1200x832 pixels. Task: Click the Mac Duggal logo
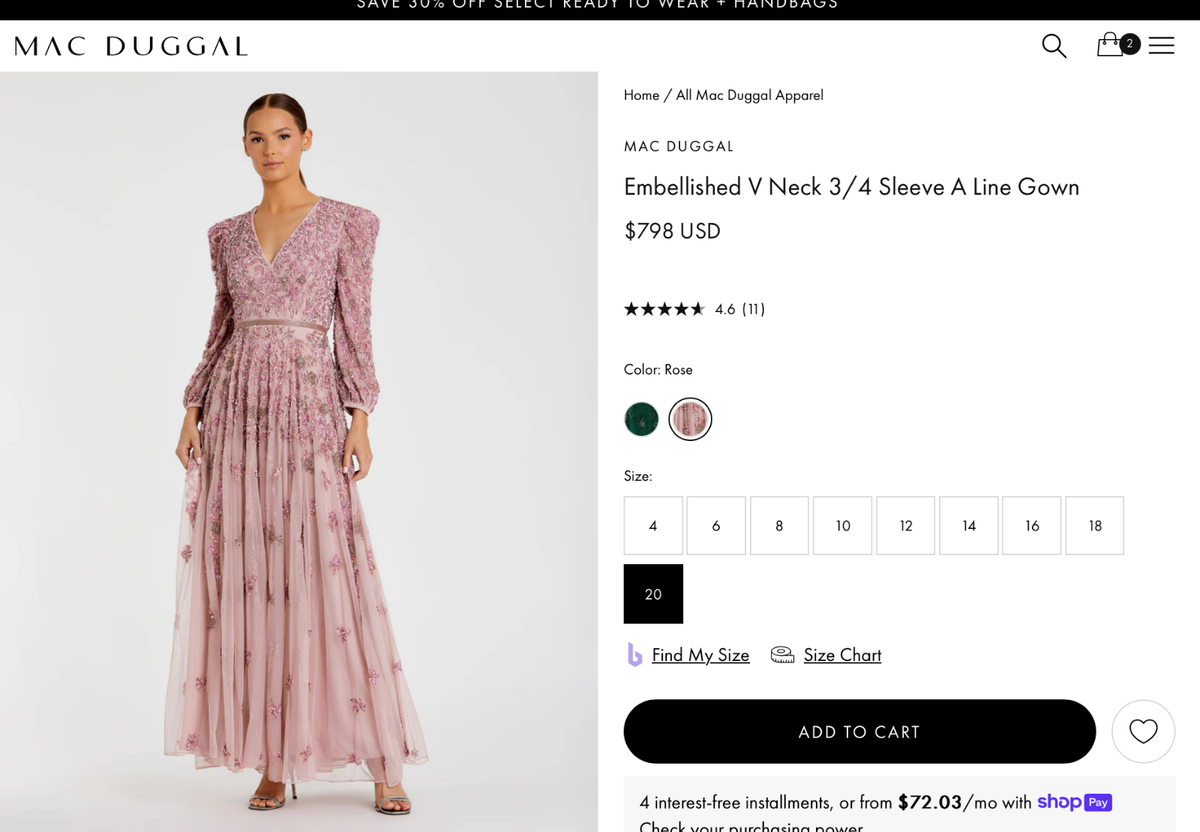coord(131,46)
